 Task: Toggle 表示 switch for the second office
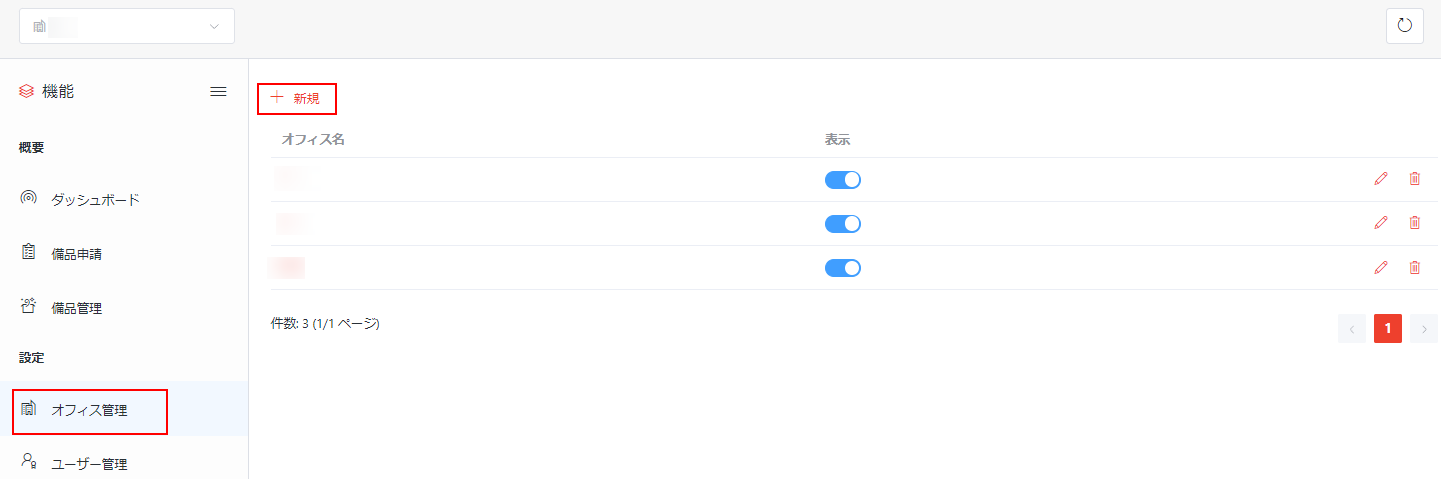843,224
